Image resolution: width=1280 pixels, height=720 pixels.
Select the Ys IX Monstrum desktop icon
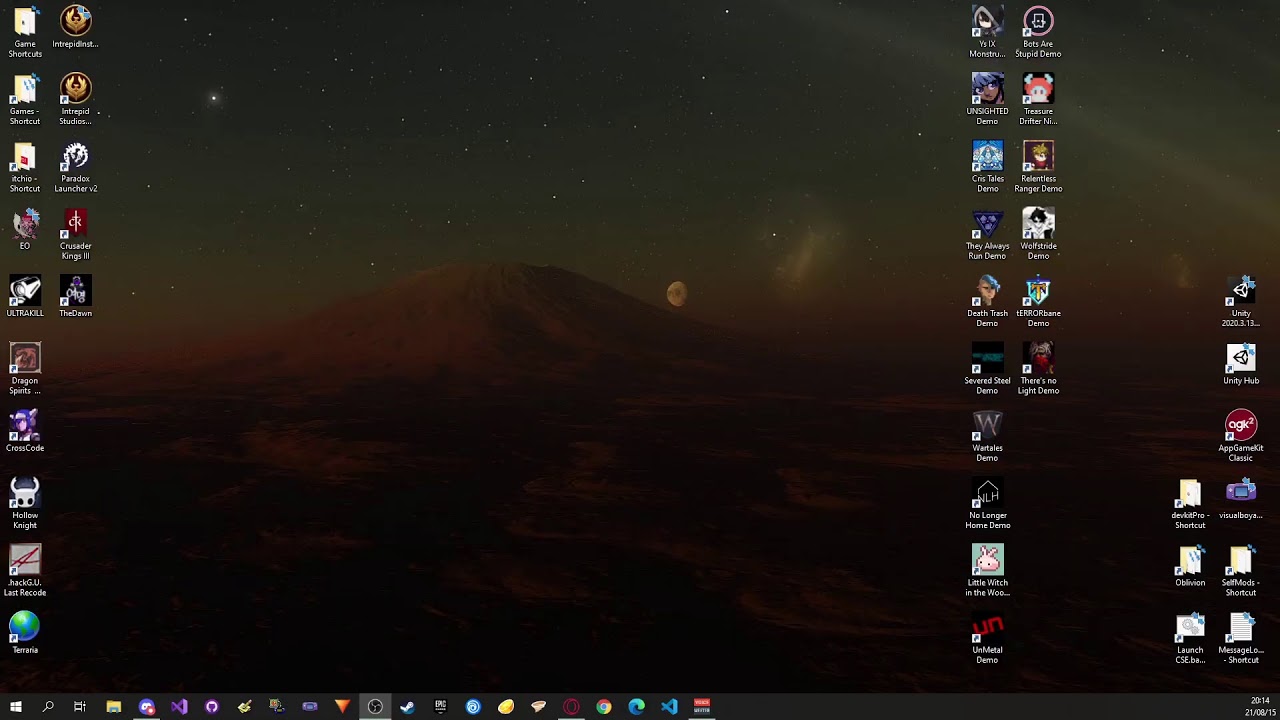click(987, 32)
